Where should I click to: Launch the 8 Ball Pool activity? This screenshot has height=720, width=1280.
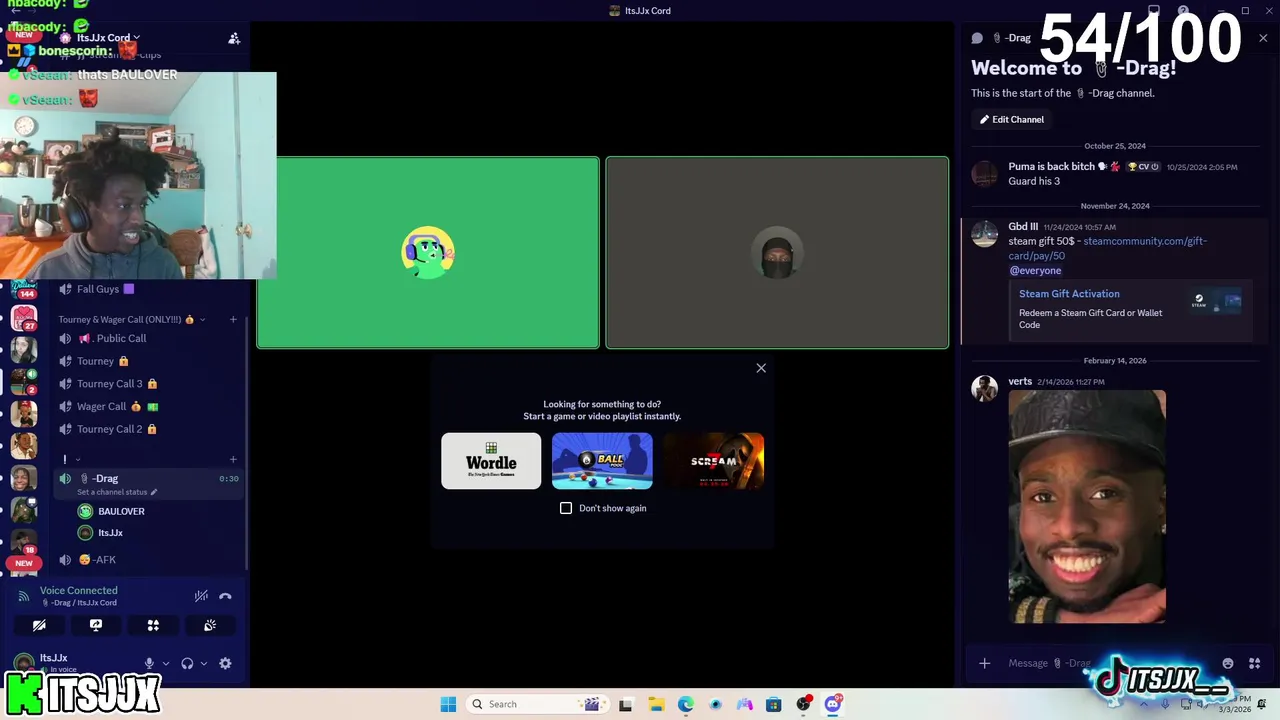pyautogui.click(x=602, y=461)
